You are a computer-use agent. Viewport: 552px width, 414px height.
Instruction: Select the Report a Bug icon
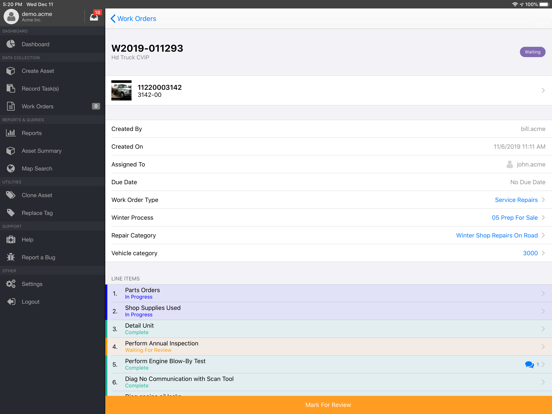11,257
